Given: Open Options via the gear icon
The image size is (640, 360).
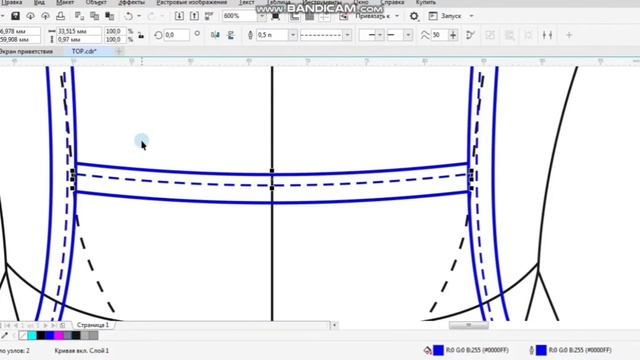Looking at the screenshot, I should (x=414, y=16).
